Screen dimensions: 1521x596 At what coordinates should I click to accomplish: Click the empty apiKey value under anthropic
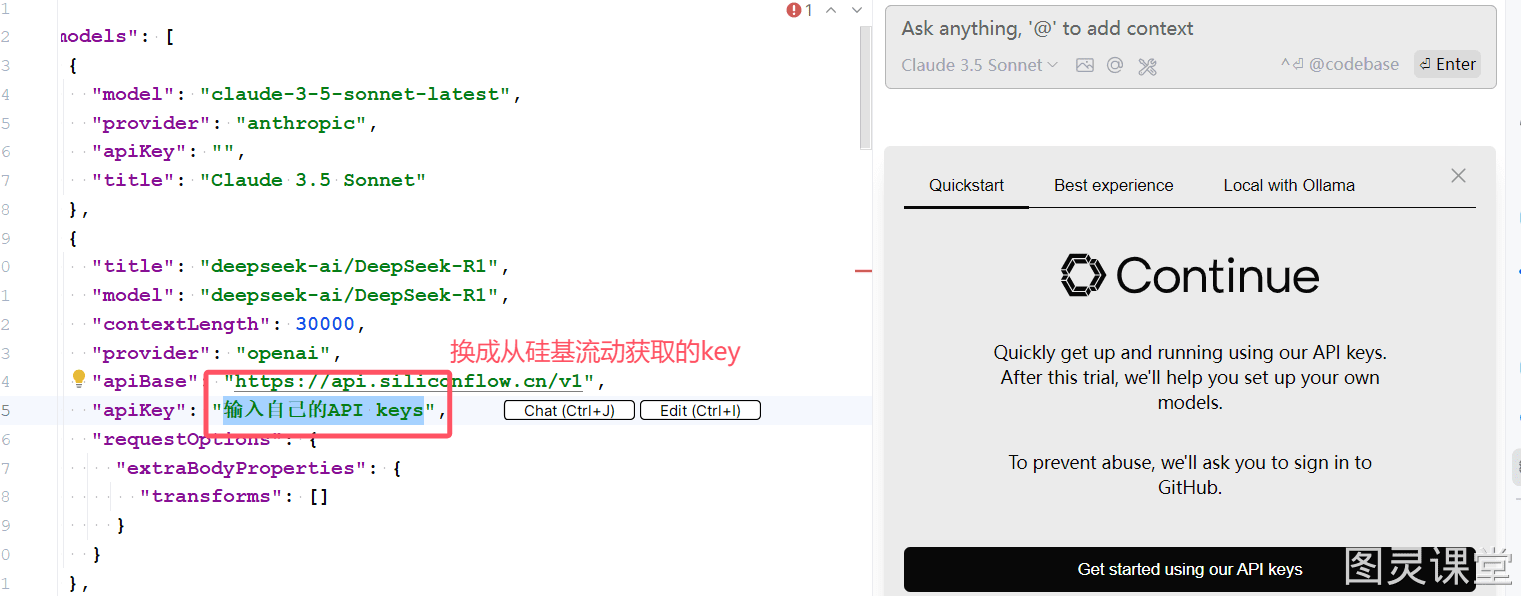[x=224, y=152]
